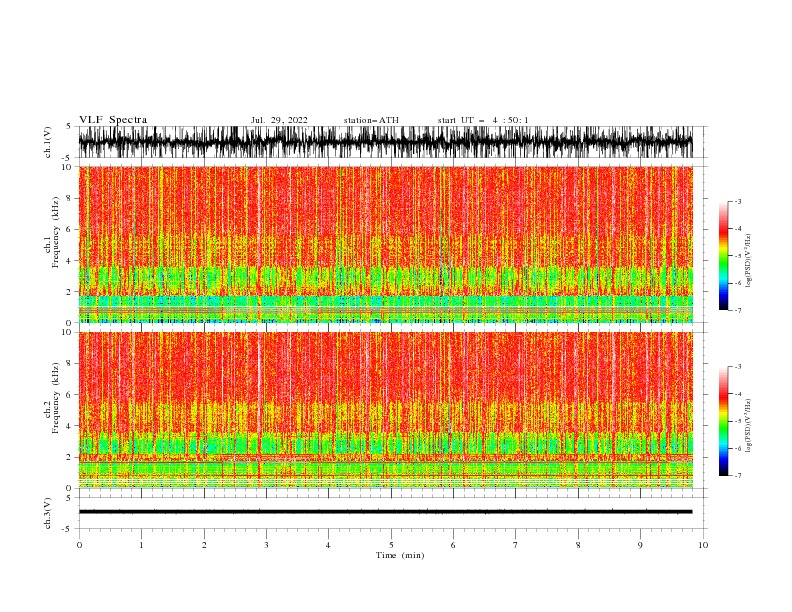Image resolution: width=792 pixels, height=612 pixels.
Task: Click the ch.2 PSD color scale bar
Action: point(723,421)
